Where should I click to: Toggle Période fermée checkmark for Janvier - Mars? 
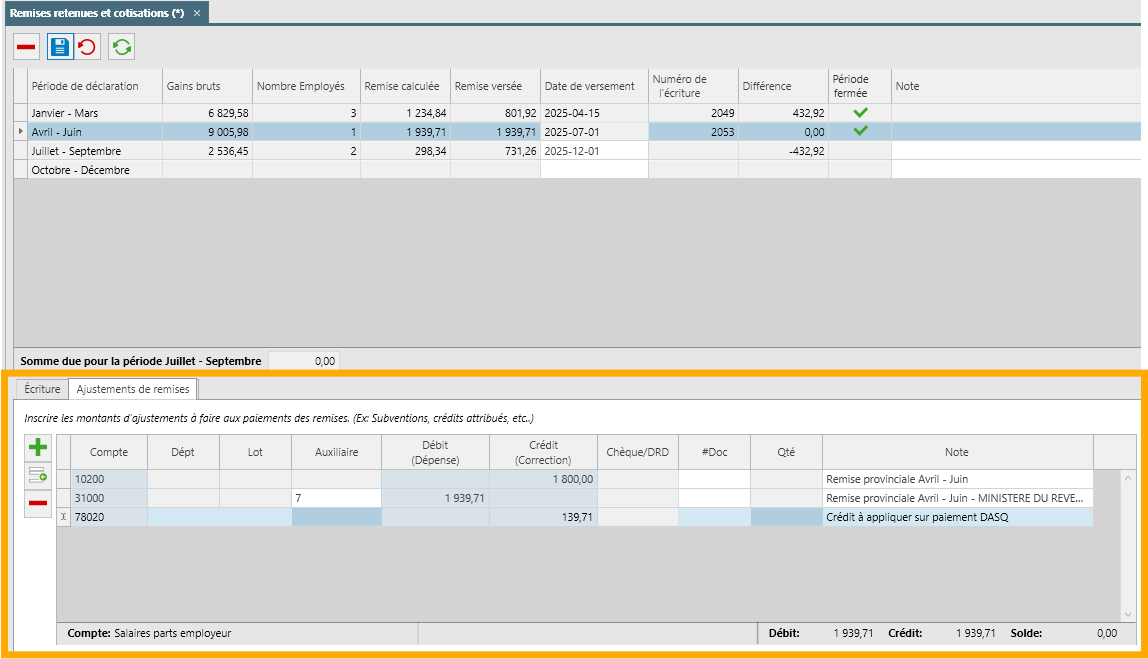point(860,113)
